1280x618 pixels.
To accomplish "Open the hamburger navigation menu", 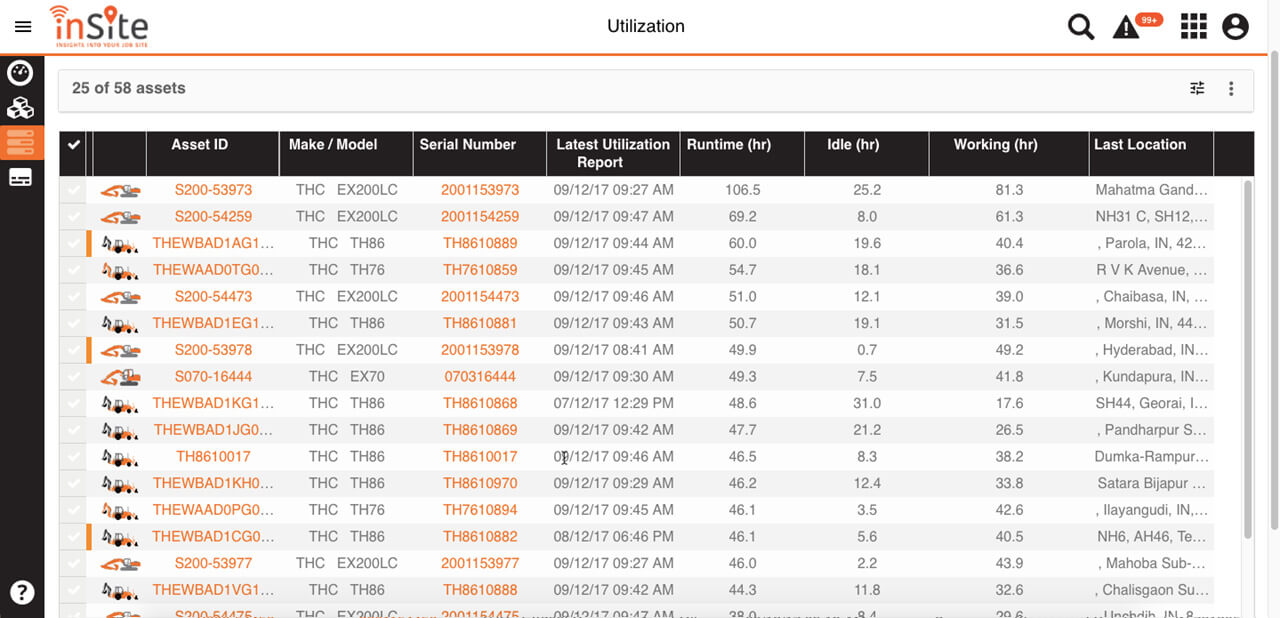I will point(23,27).
